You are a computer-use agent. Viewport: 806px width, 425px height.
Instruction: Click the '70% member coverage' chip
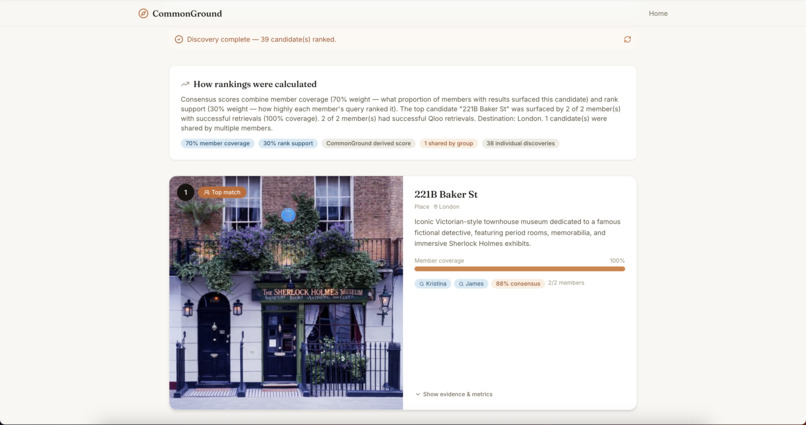(x=217, y=143)
